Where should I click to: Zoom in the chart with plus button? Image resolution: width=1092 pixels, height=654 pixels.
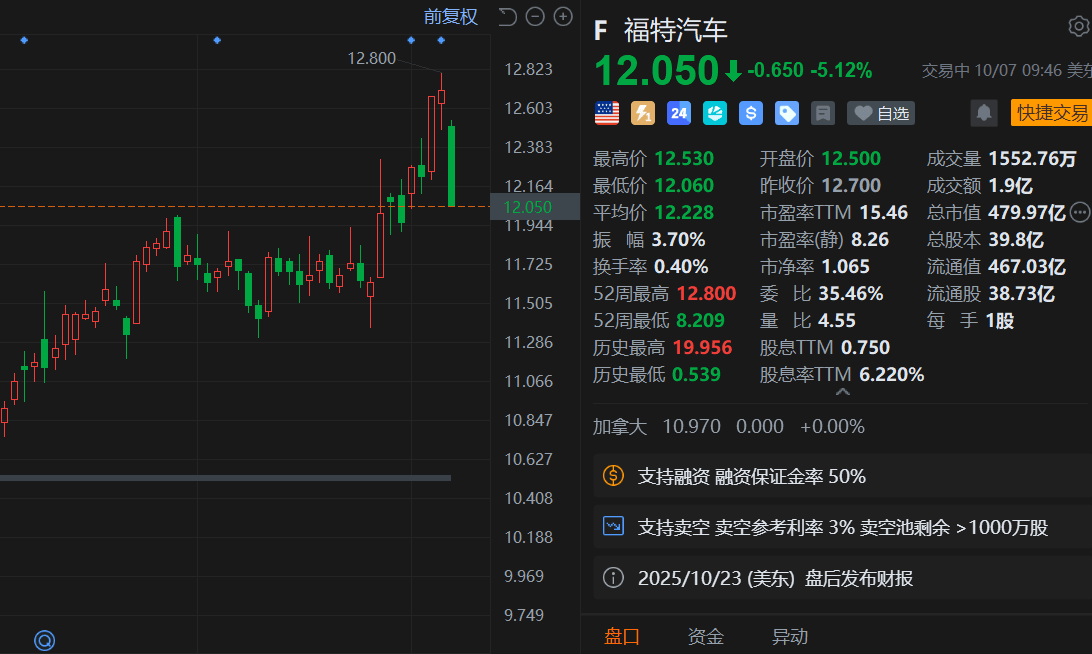(x=563, y=16)
